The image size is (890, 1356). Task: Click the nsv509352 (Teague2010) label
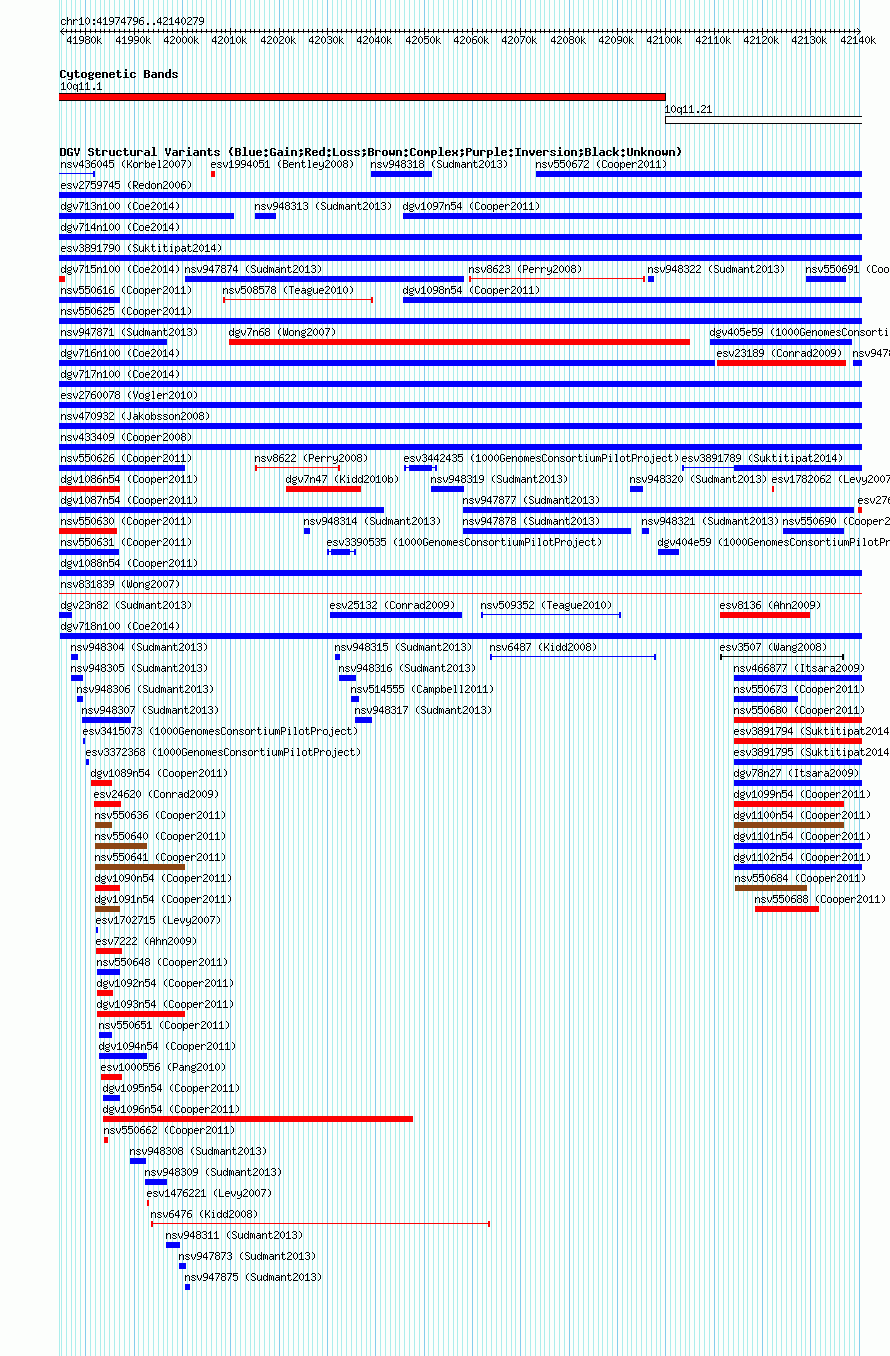pos(546,605)
